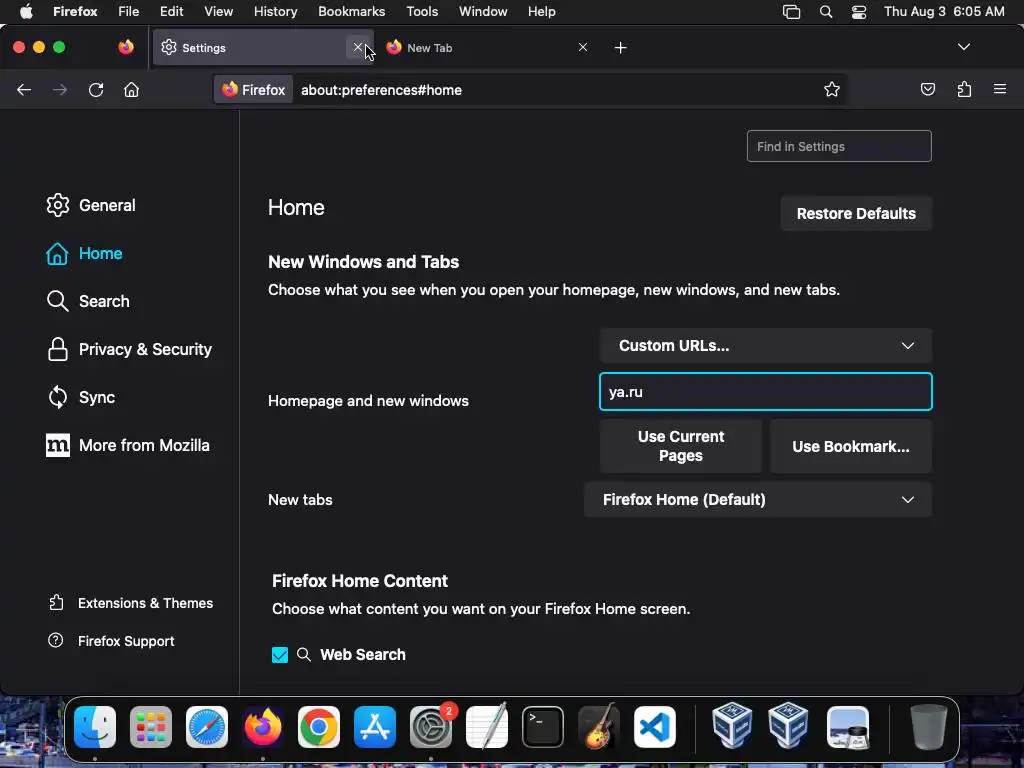Launch Terminal from the dock

tap(543, 727)
